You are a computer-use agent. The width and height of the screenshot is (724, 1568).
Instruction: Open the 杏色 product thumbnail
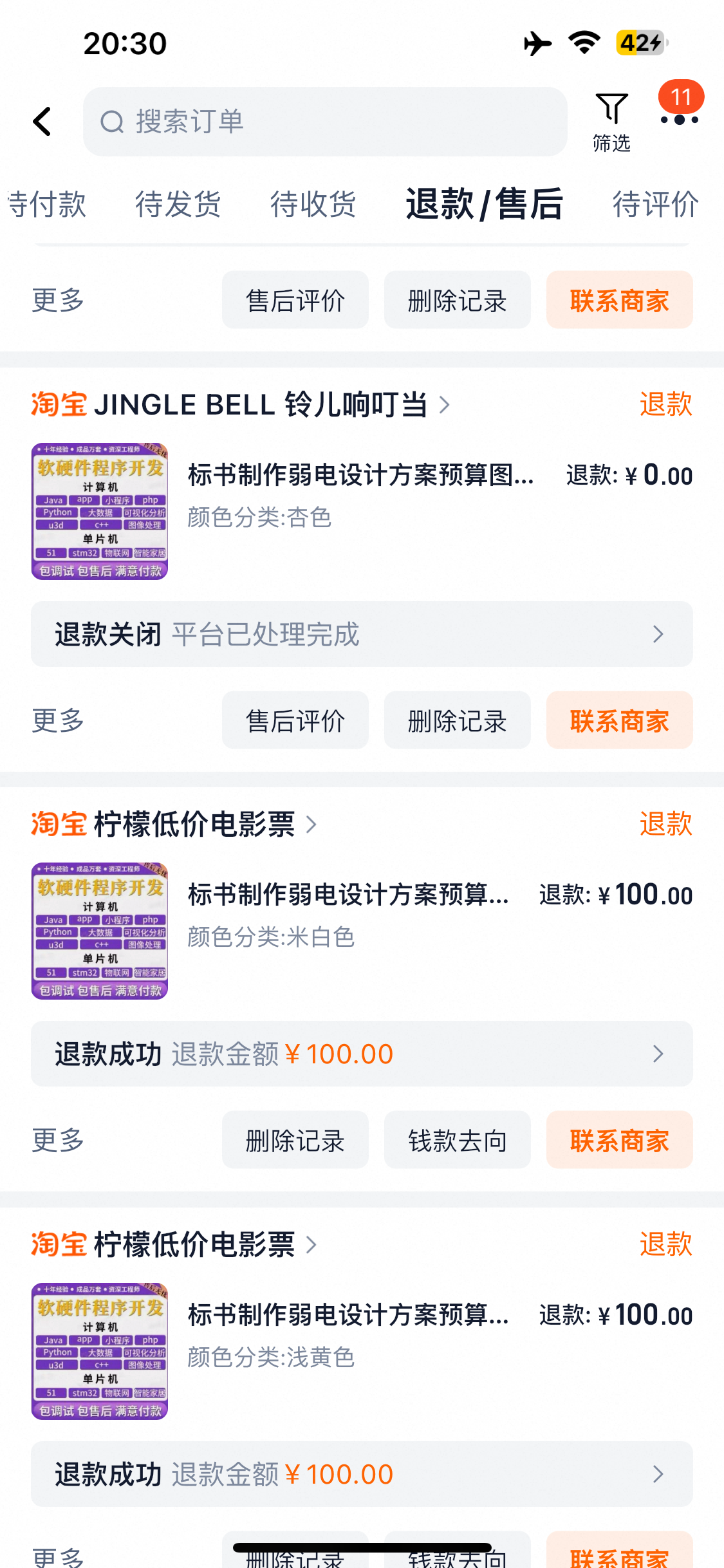100,511
